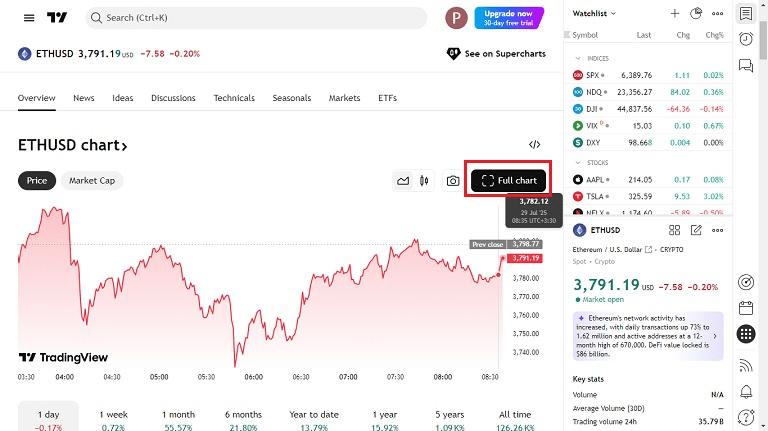Select AAPL row in watchlist
The height and width of the screenshot is (431, 768).
[648, 180]
